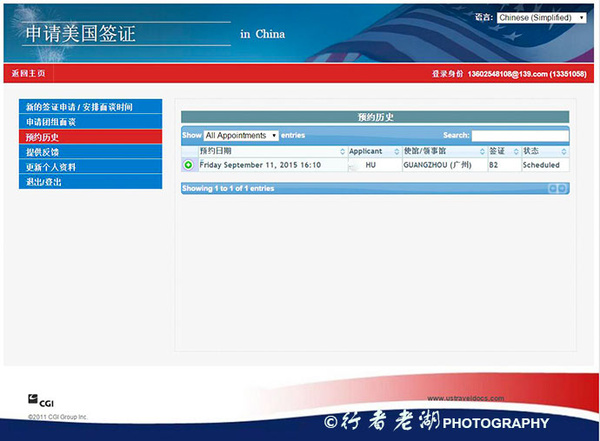Go to next page of entries
Screen dimensions: 600x441
[x=562, y=188]
